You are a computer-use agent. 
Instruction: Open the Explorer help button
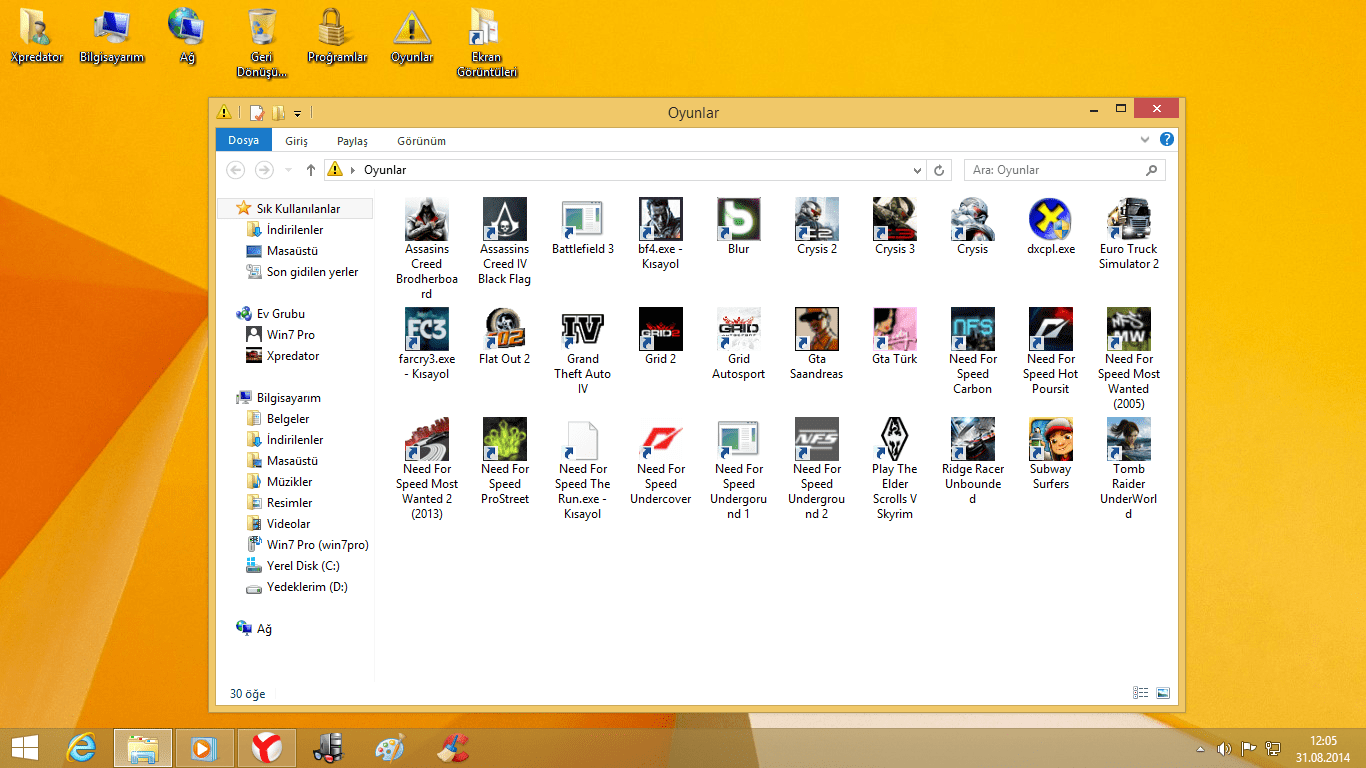point(1167,140)
